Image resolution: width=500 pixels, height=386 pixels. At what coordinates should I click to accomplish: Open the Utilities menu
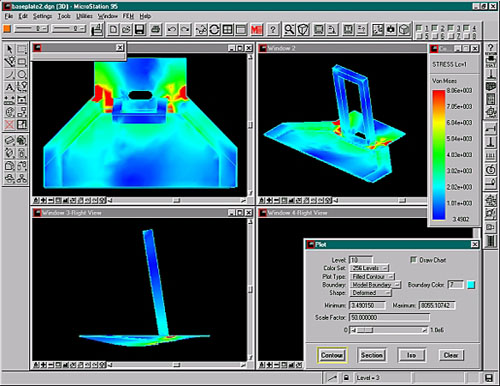click(84, 16)
